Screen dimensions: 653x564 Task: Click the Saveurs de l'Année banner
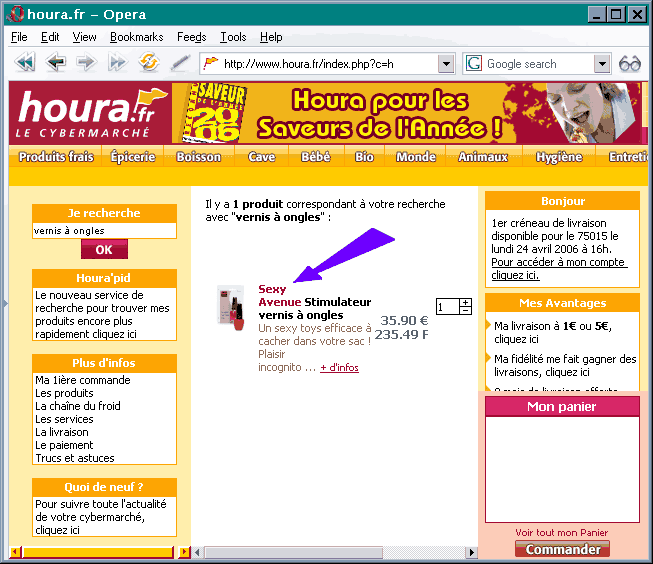tap(406, 113)
